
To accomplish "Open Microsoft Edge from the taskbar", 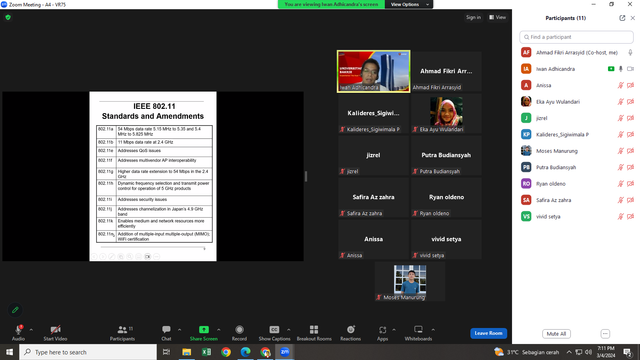I will point(245,352).
